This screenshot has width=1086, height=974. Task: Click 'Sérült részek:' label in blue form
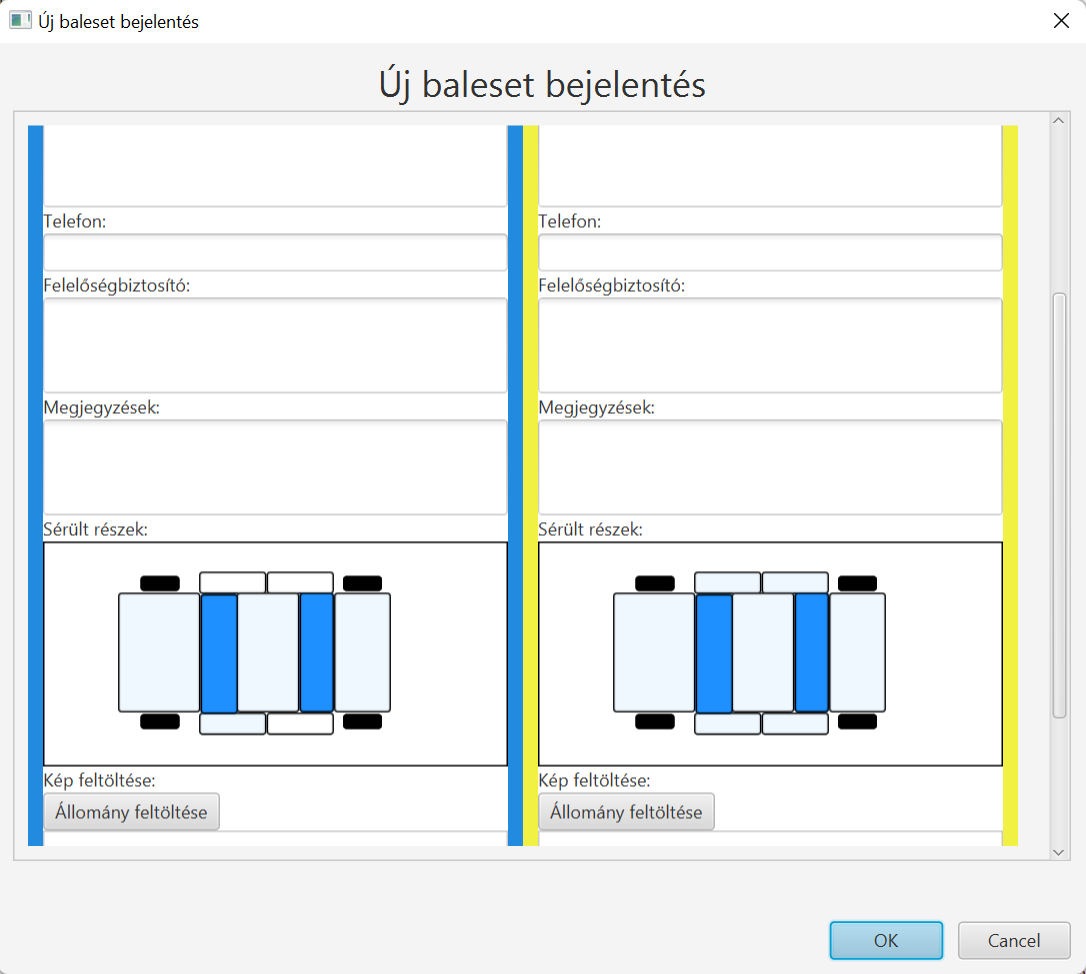(96, 529)
